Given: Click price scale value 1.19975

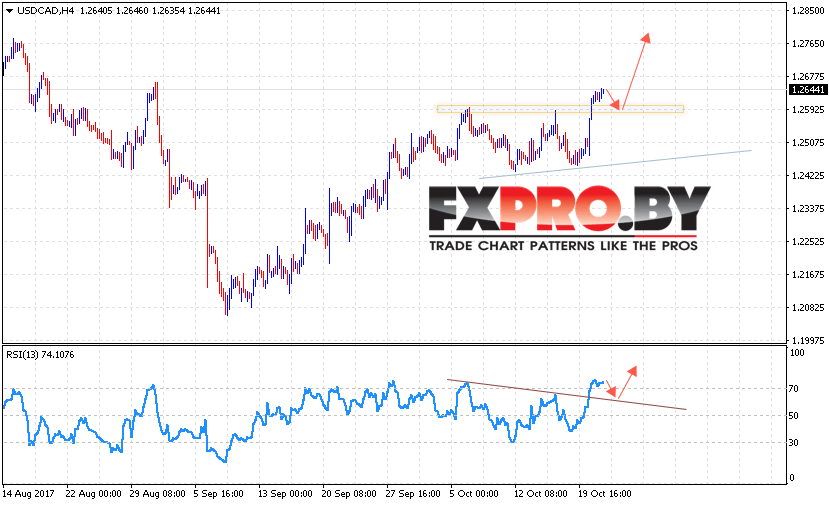Looking at the screenshot, I should click(x=808, y=340).
